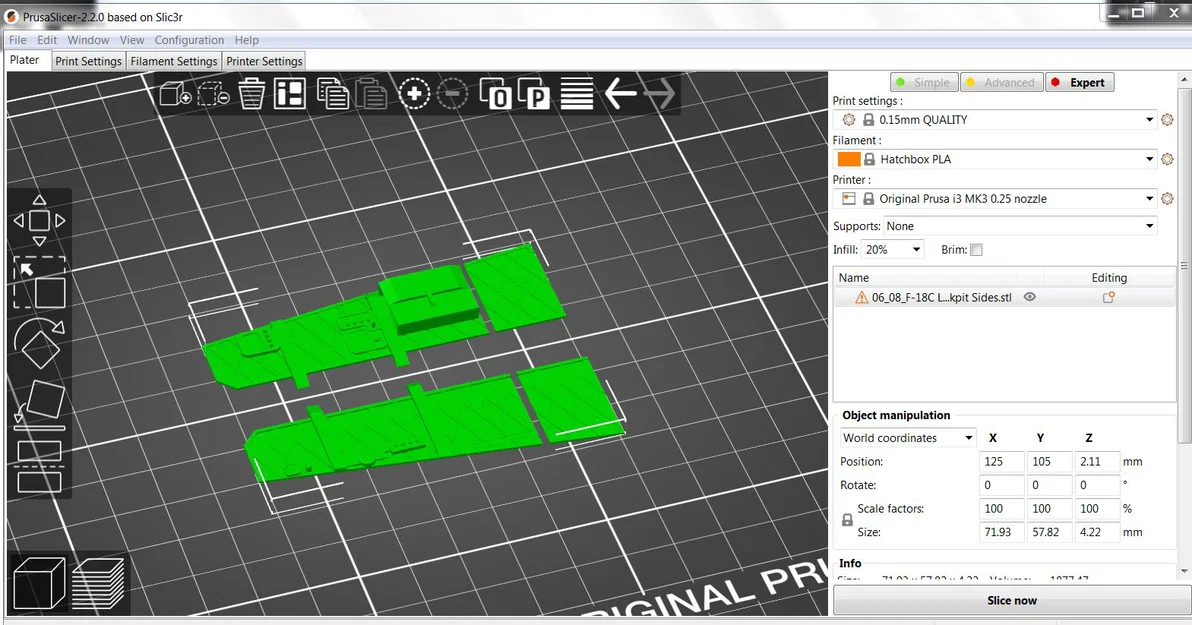The height and width of the screenshot is (625, 1192).
Task: Click the Copy icon in toolbar
Action: pyautogui.click(x=332, y=94)
